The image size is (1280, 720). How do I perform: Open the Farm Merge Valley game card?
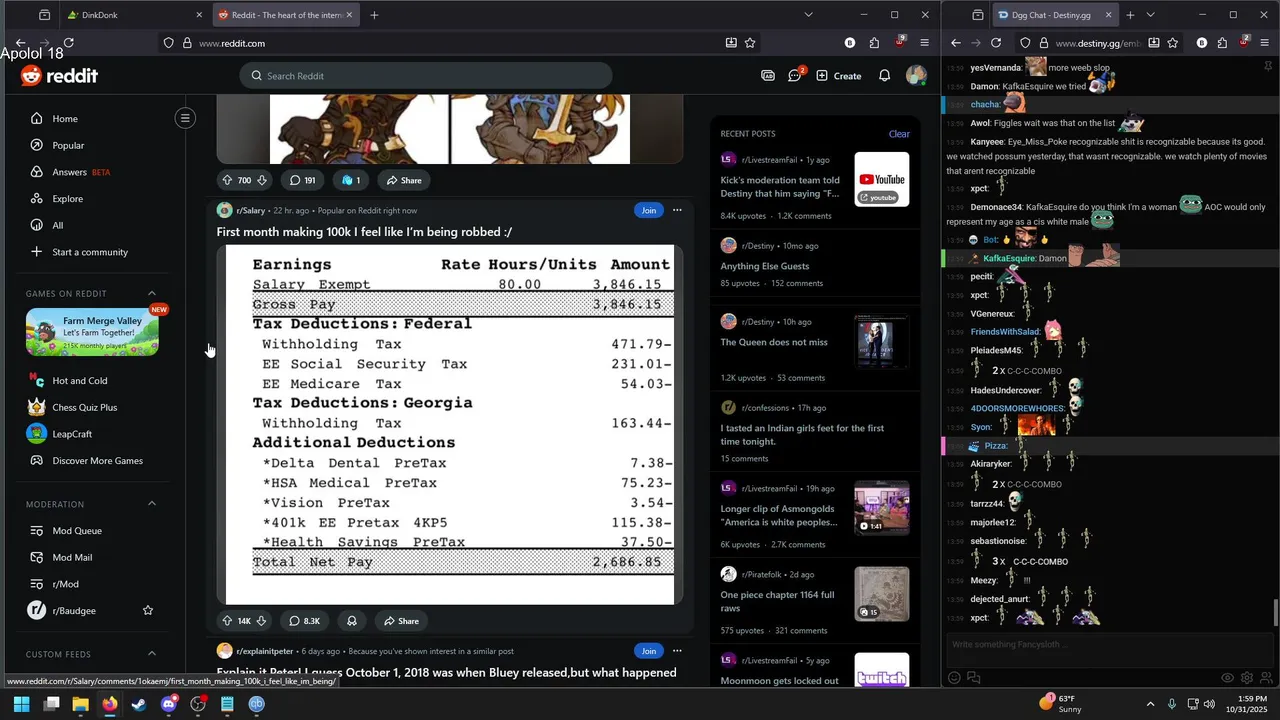pyautogui.click(x=92, y=332)
